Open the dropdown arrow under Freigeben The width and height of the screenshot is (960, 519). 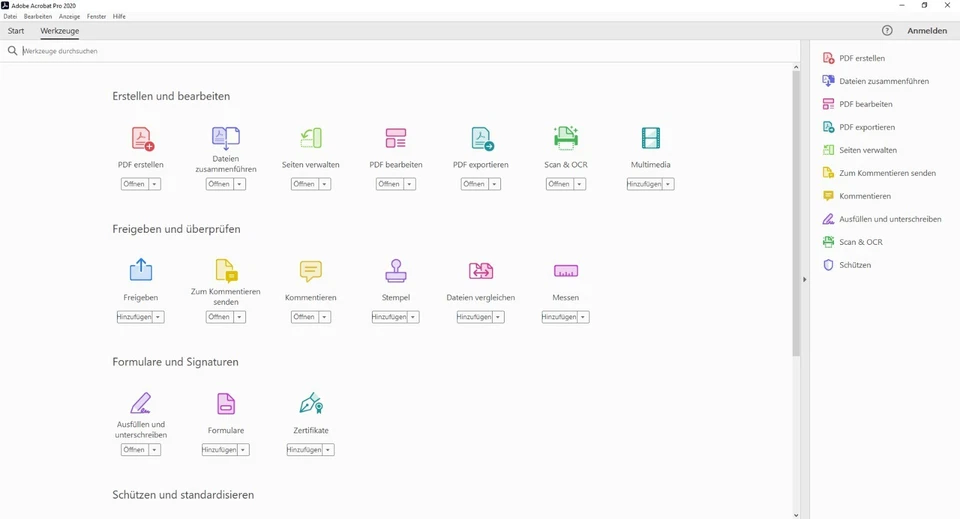(x=158, y=317)
